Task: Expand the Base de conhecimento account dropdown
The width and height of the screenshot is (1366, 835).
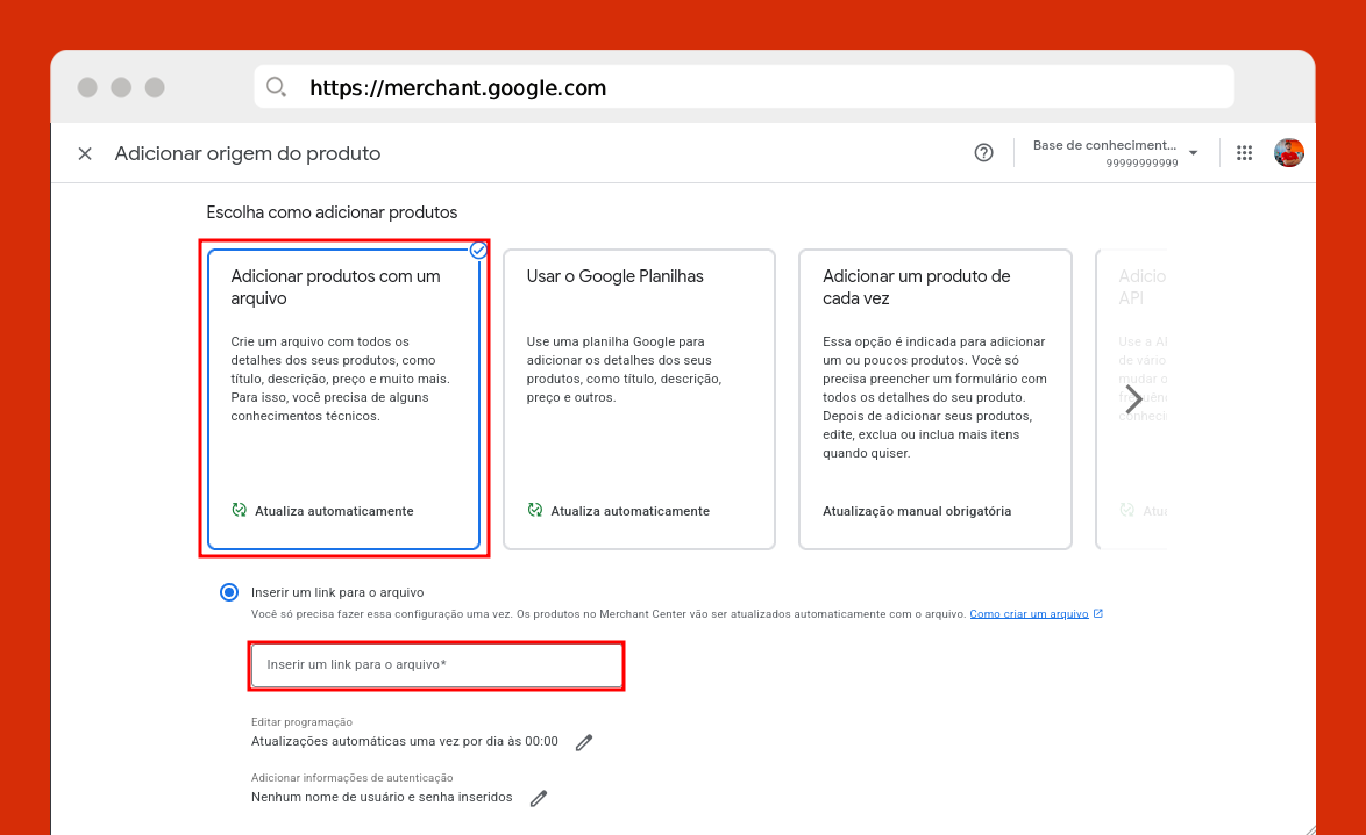Action: tap(1193, 153)
